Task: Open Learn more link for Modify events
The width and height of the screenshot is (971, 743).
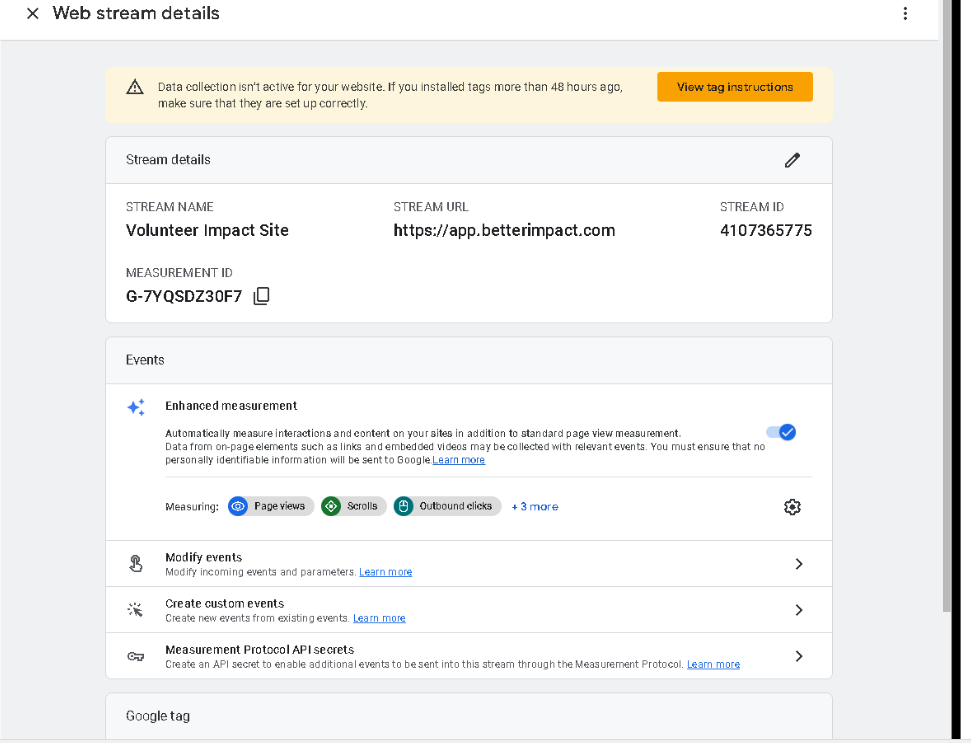Action: click(386, 572)
